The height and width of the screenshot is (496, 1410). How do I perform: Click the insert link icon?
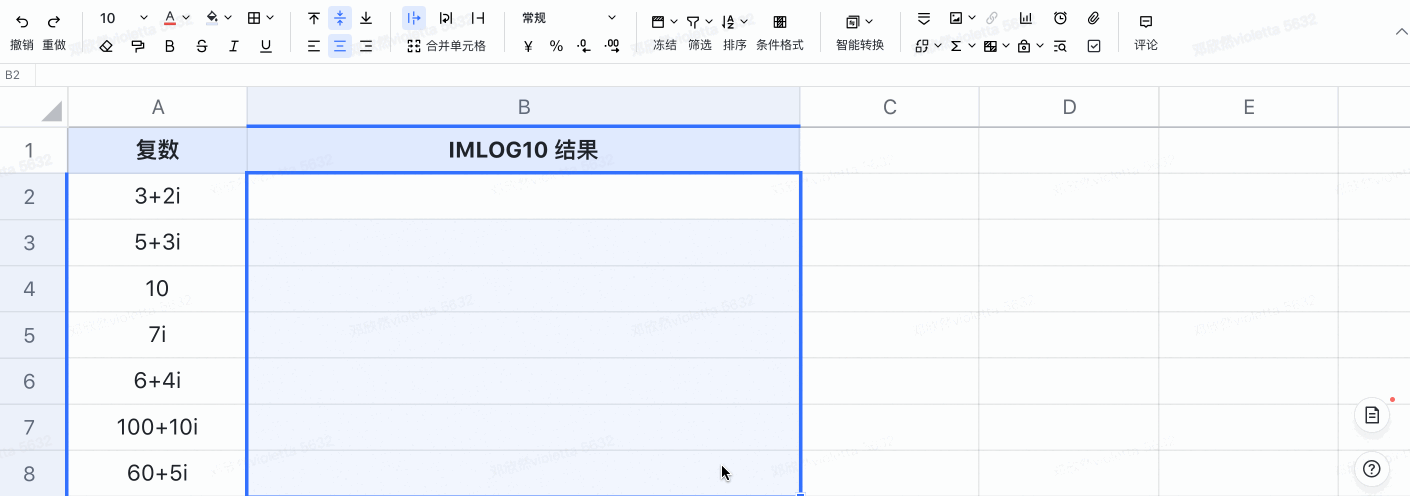click(992, 18)
